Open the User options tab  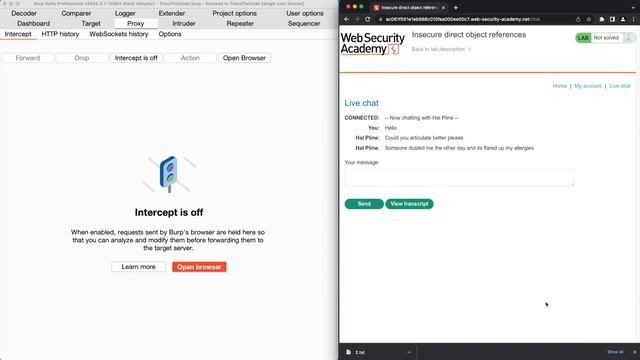coord(305,13)
